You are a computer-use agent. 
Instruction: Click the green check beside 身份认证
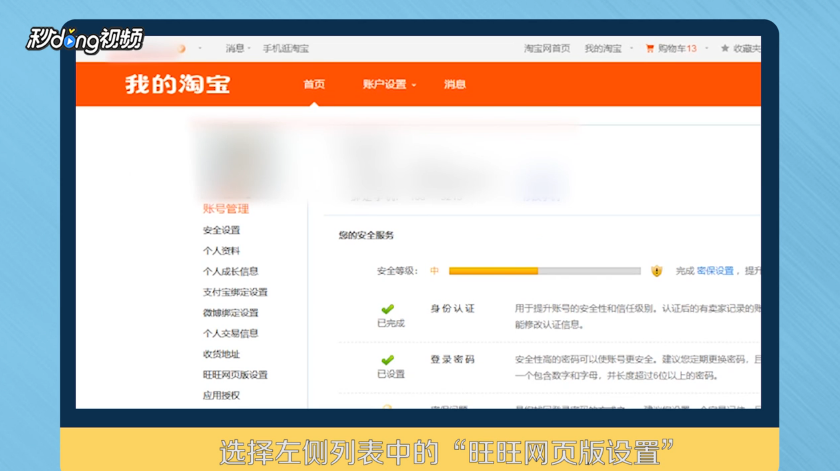(387, 309)
